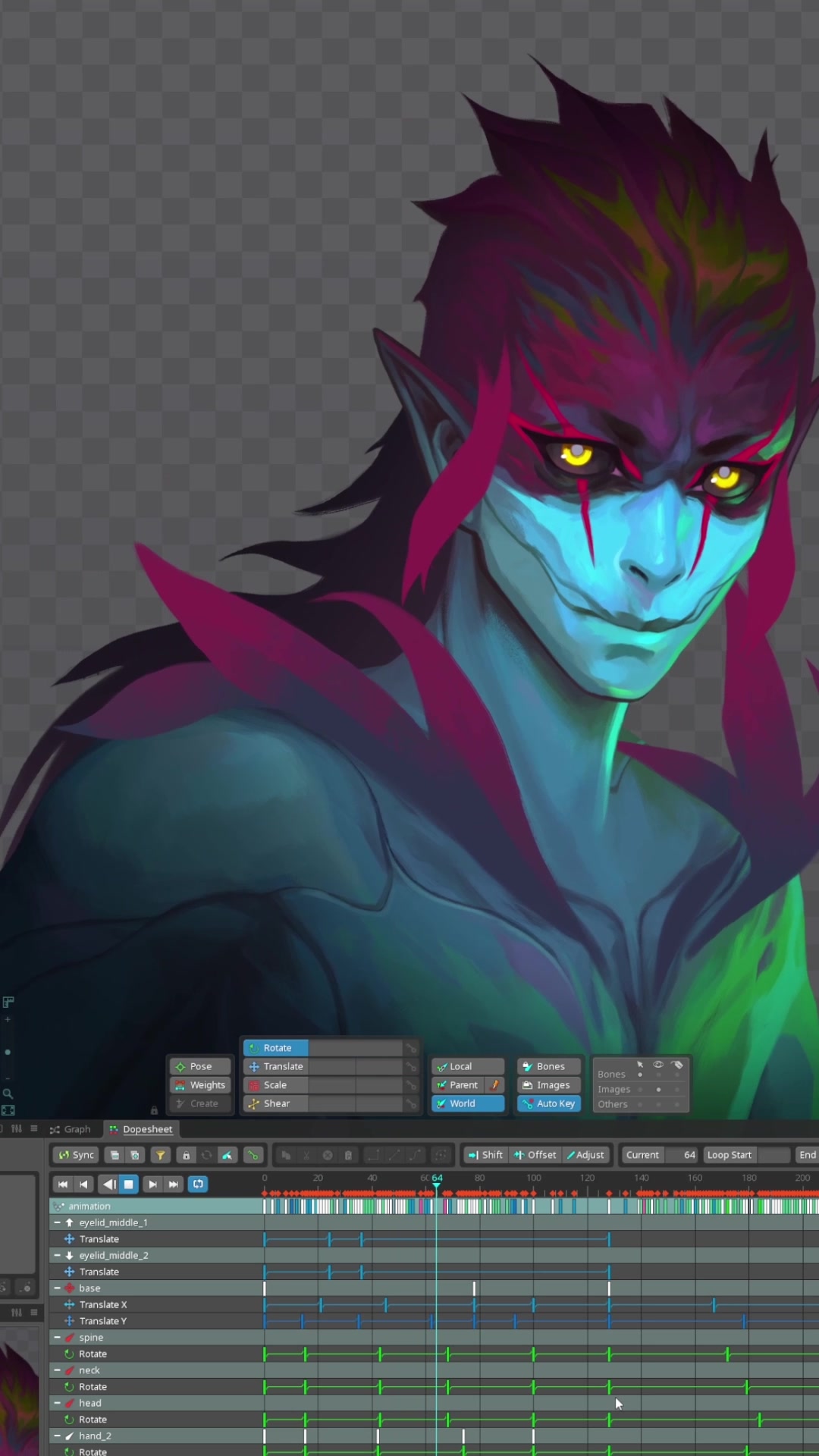The width and height of the screenshot is (819, 1456).
Task: Collapse the eyelid_middle_1 row
Action: coord(57,1222)
